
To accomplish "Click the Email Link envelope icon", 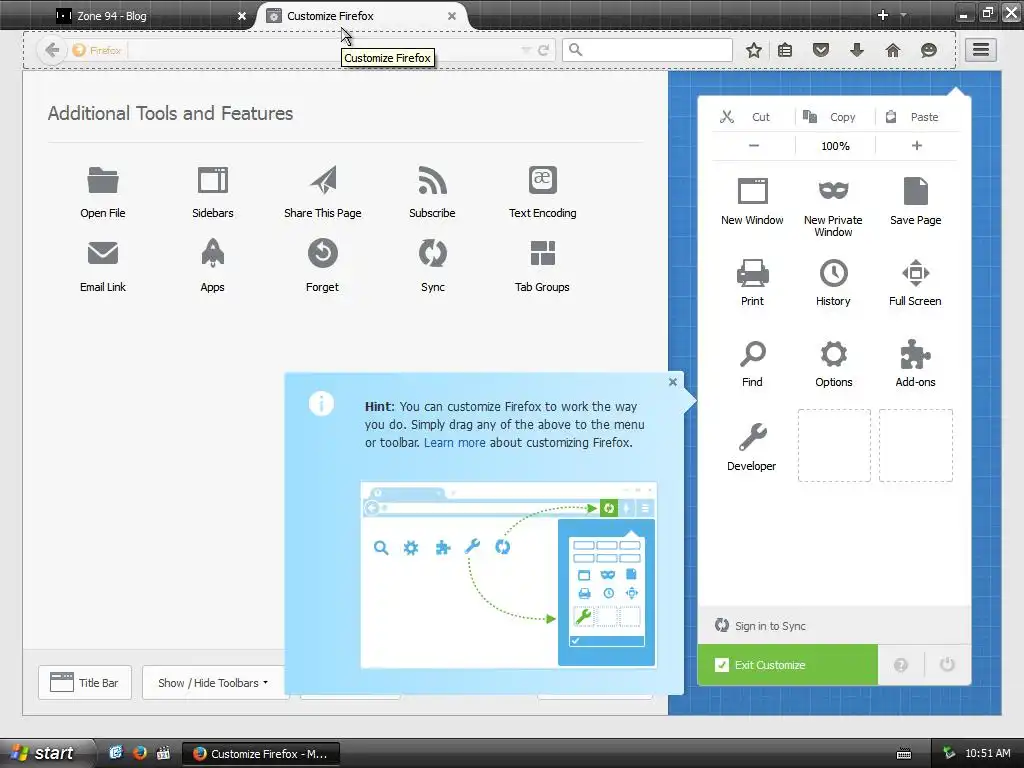I will 103,253.
